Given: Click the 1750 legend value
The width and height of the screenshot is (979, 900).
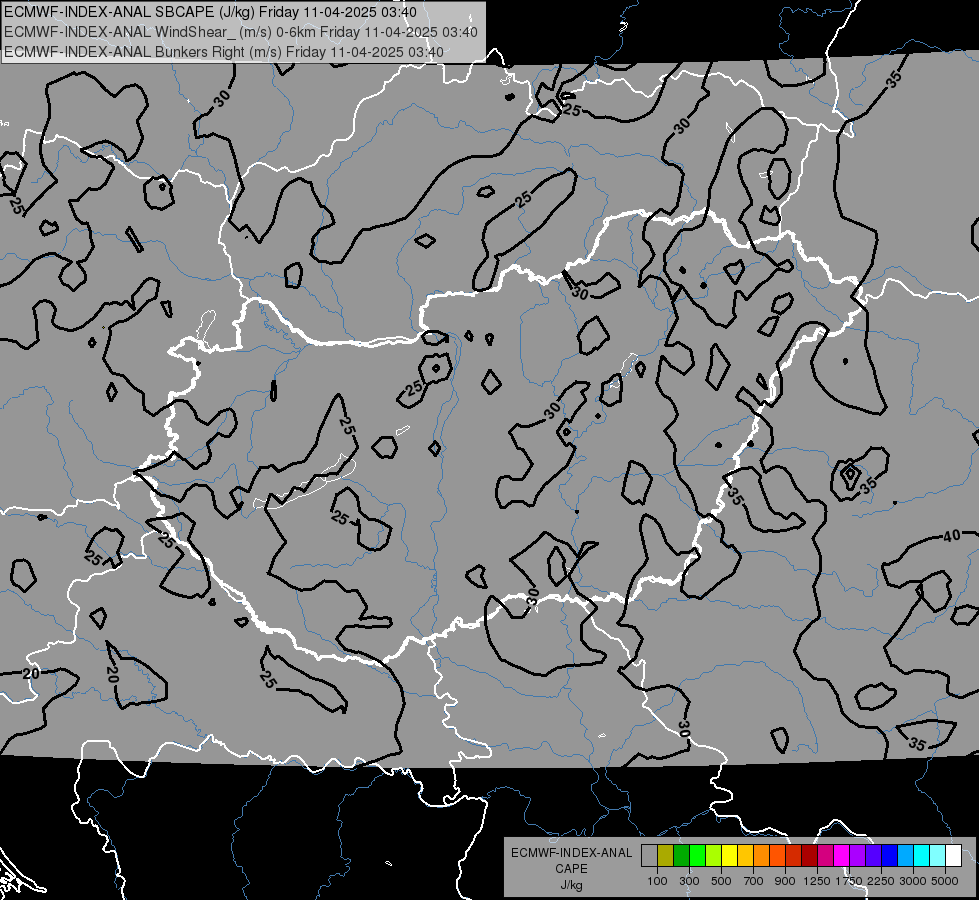Looking at the screenshot, I should coord(848,881).
